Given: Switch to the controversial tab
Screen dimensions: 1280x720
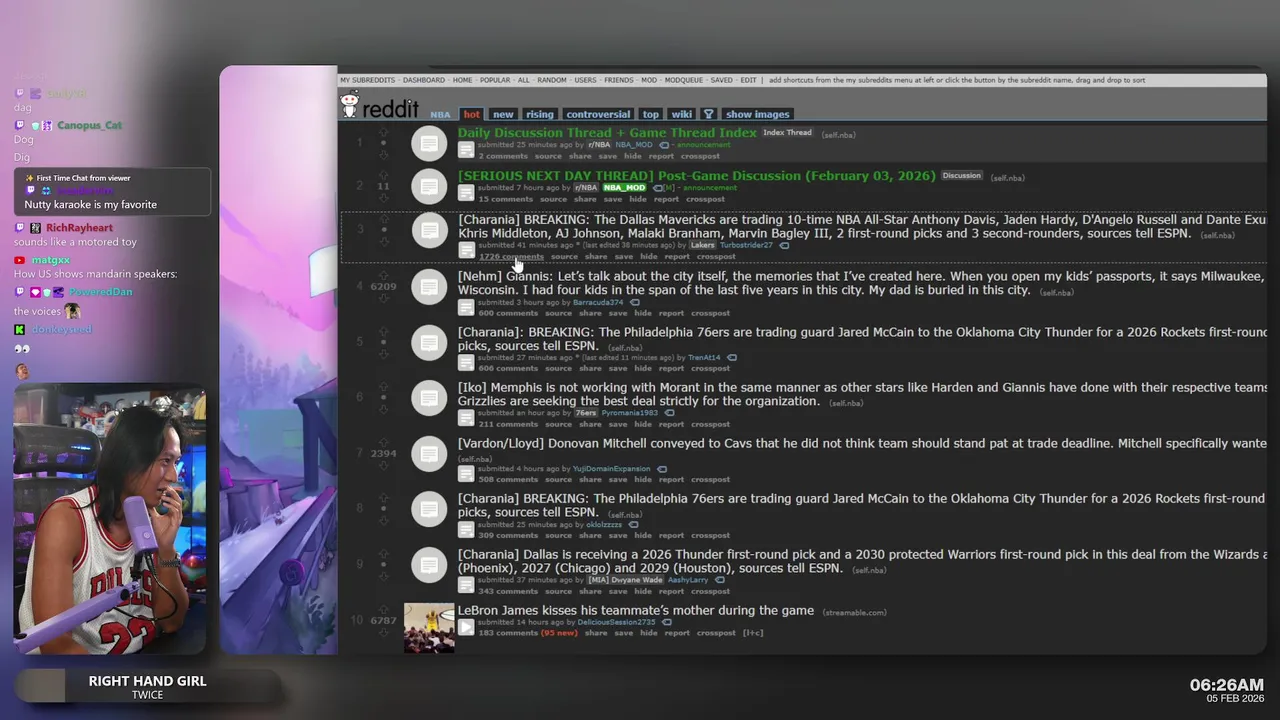Looking at the screenshot, I should 598,114.
